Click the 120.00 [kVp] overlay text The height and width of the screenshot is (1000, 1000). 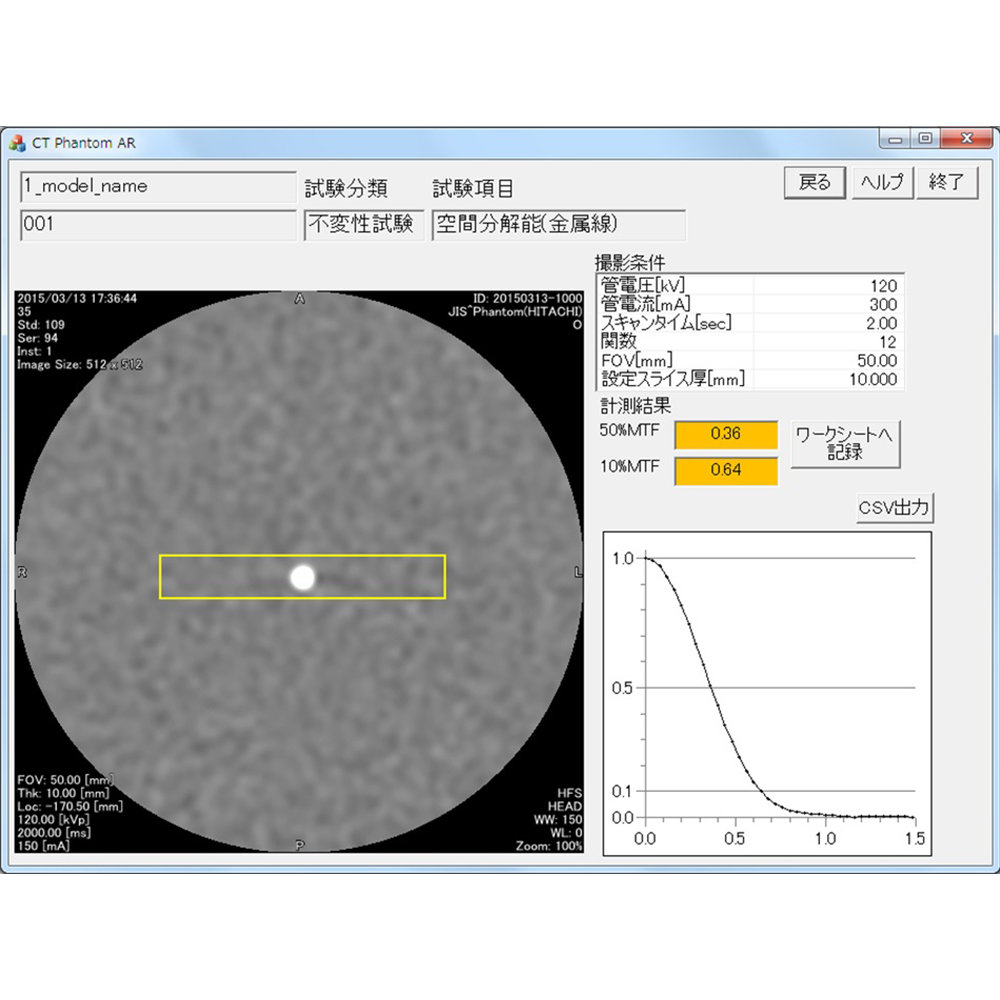click(x=53, y=820)
